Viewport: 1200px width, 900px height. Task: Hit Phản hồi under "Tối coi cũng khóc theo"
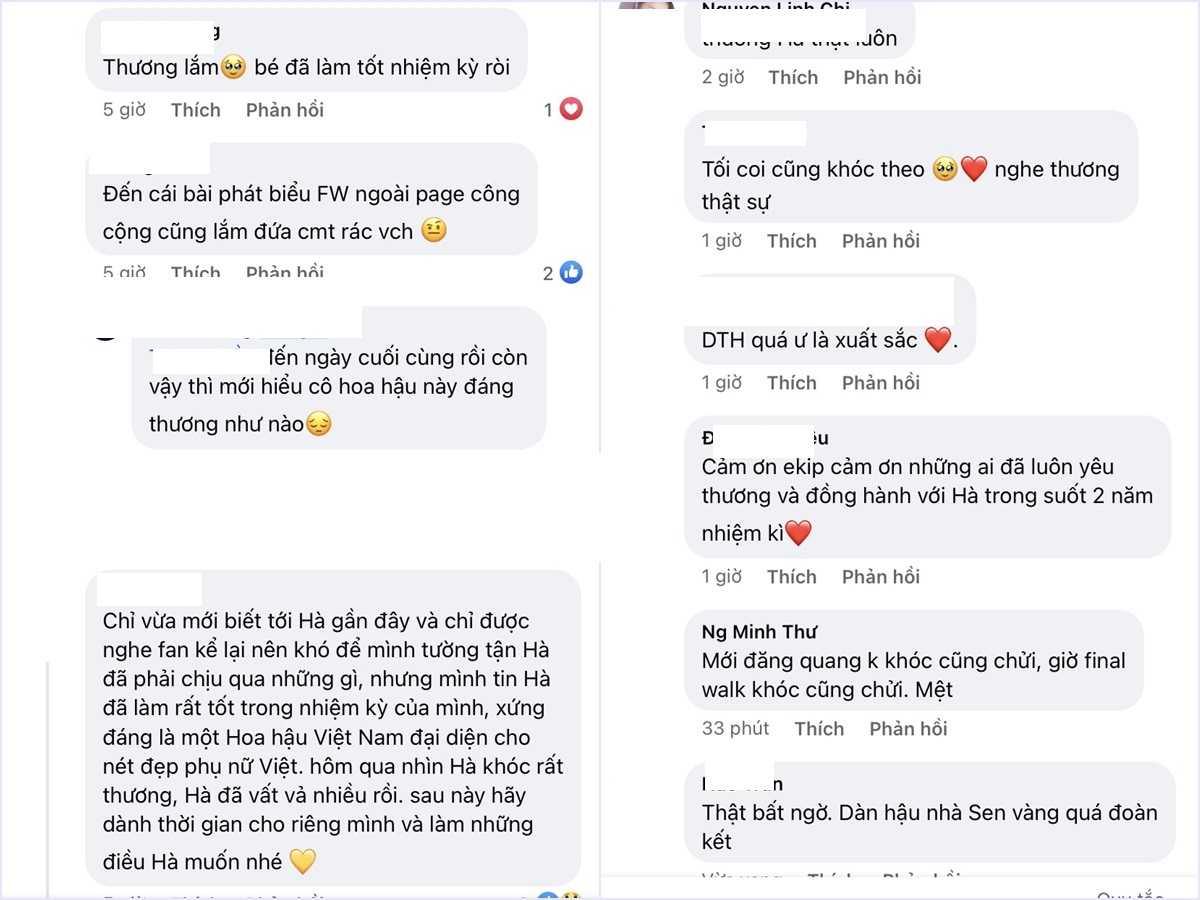[880, 241]
